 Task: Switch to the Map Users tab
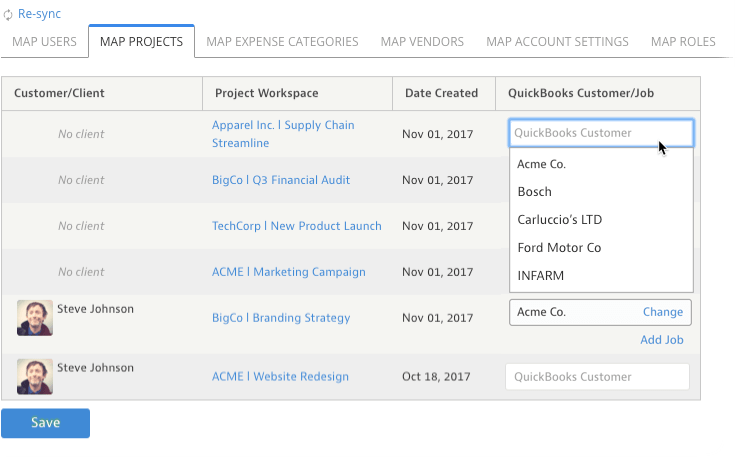click(44, 41)
